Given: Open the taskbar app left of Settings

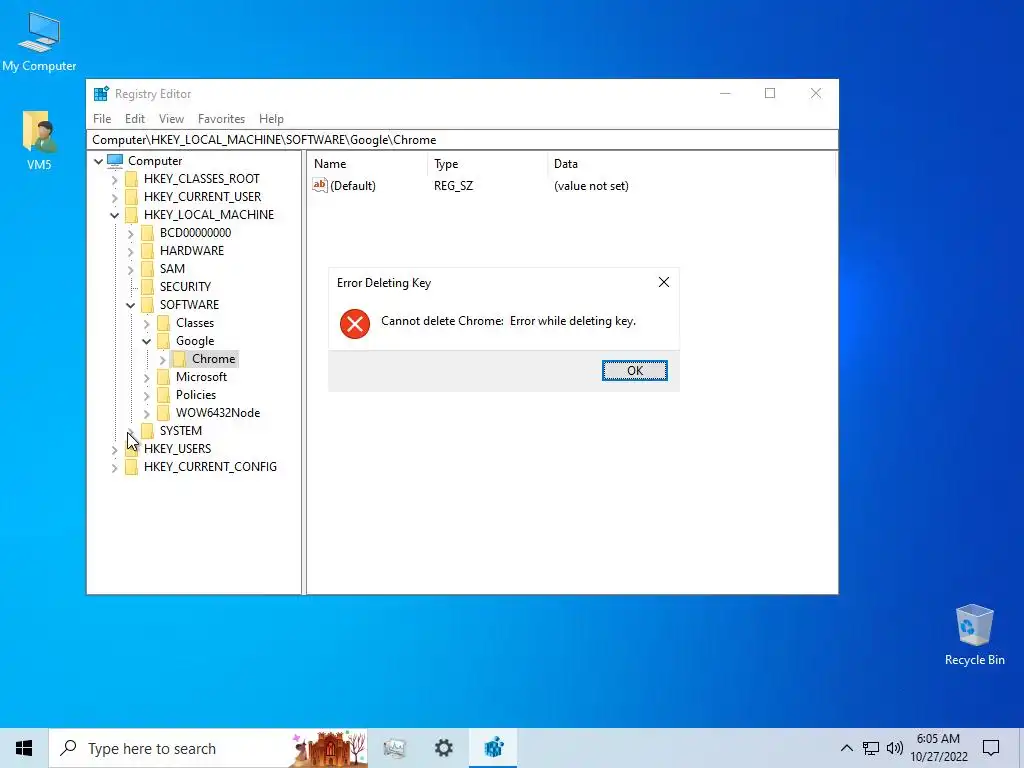Looking at the screenshot, I should click(394, 748).
